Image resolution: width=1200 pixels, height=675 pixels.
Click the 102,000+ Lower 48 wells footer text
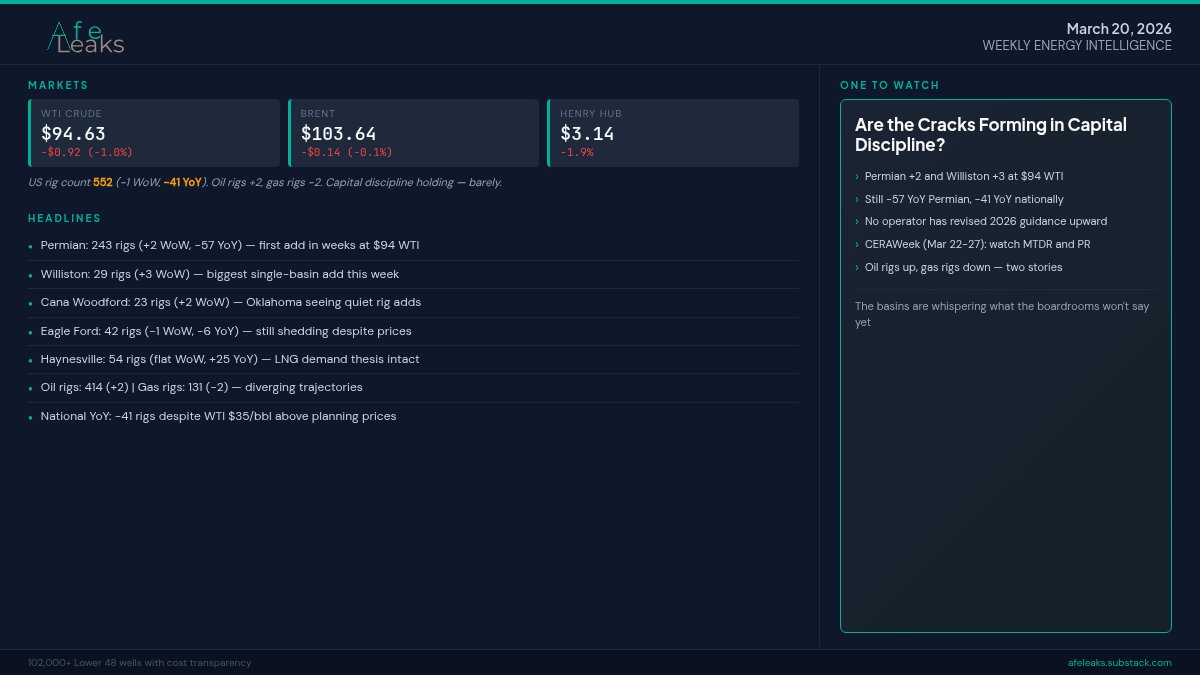pyautogui.click(x=140, y=662)
